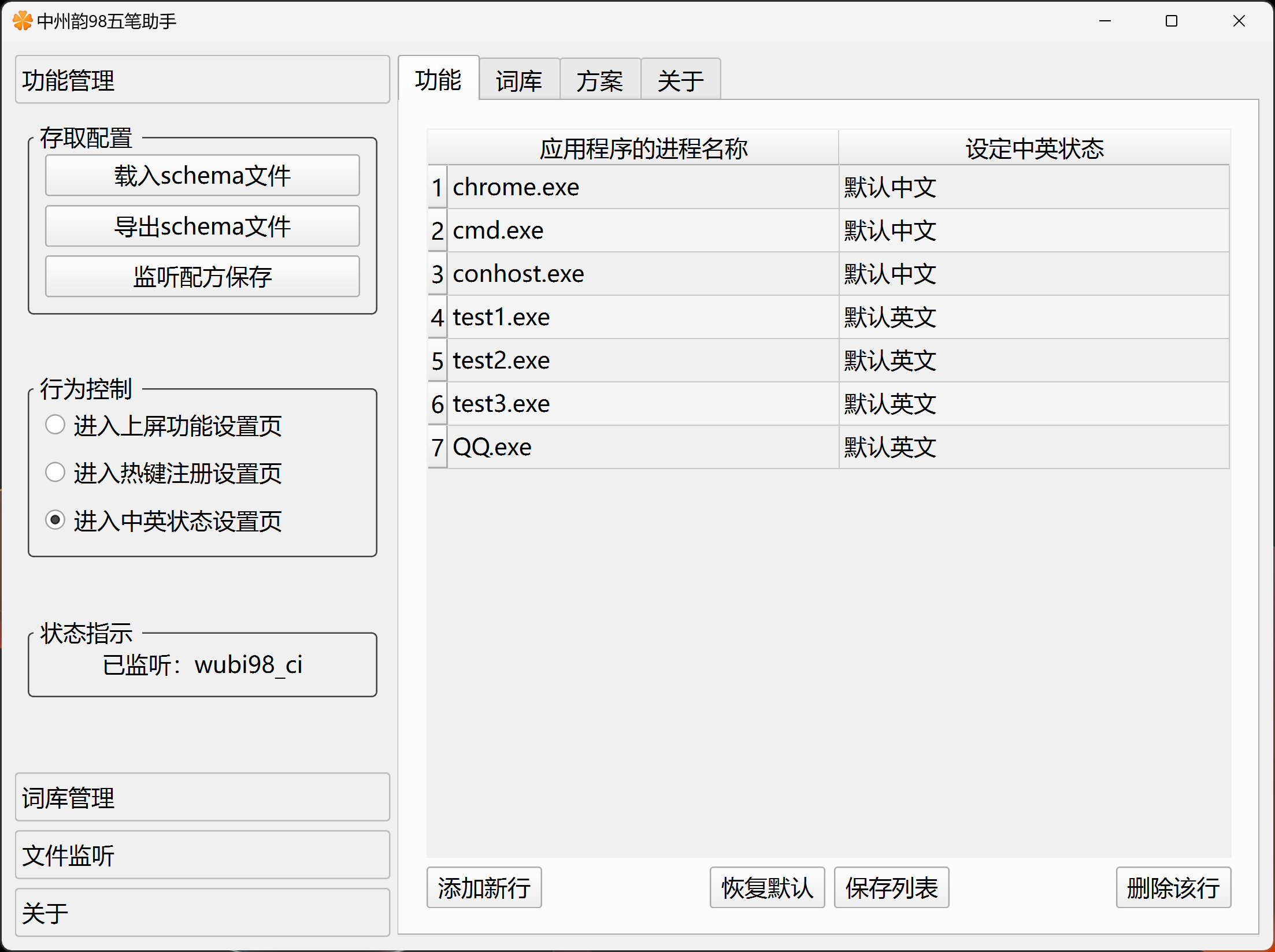Expand the 文件监听 sidebar section
The height and width of the screenshot is (952, 1275).
coord(202,855)
